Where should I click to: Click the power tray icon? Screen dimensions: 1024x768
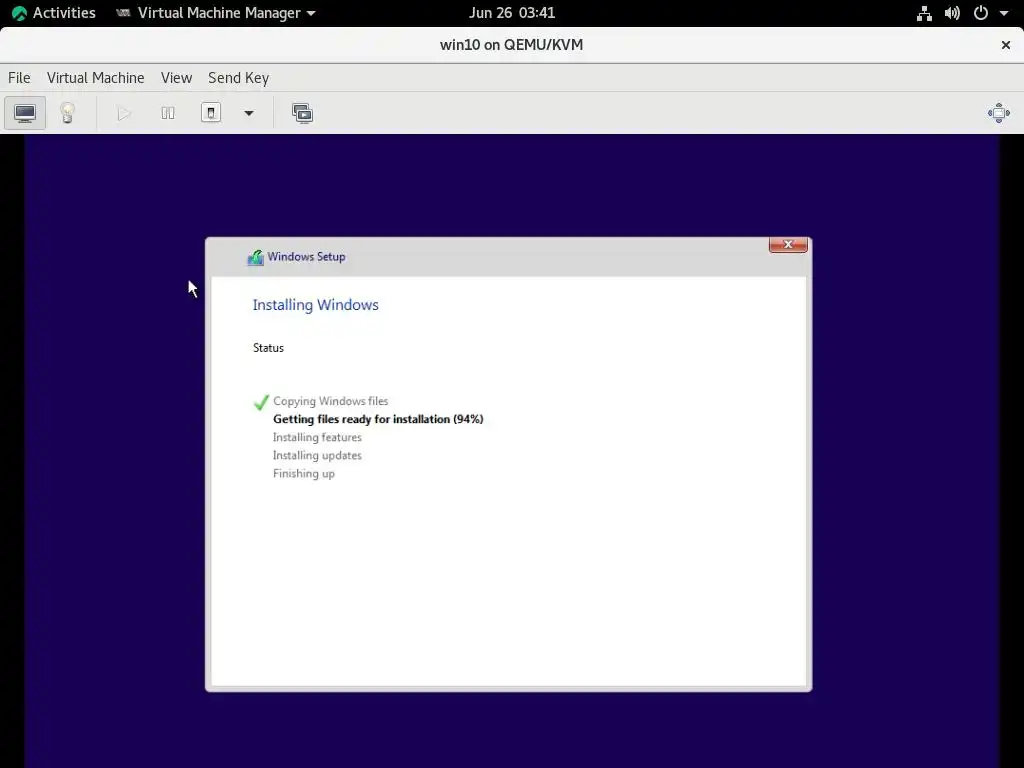(981, 13)
